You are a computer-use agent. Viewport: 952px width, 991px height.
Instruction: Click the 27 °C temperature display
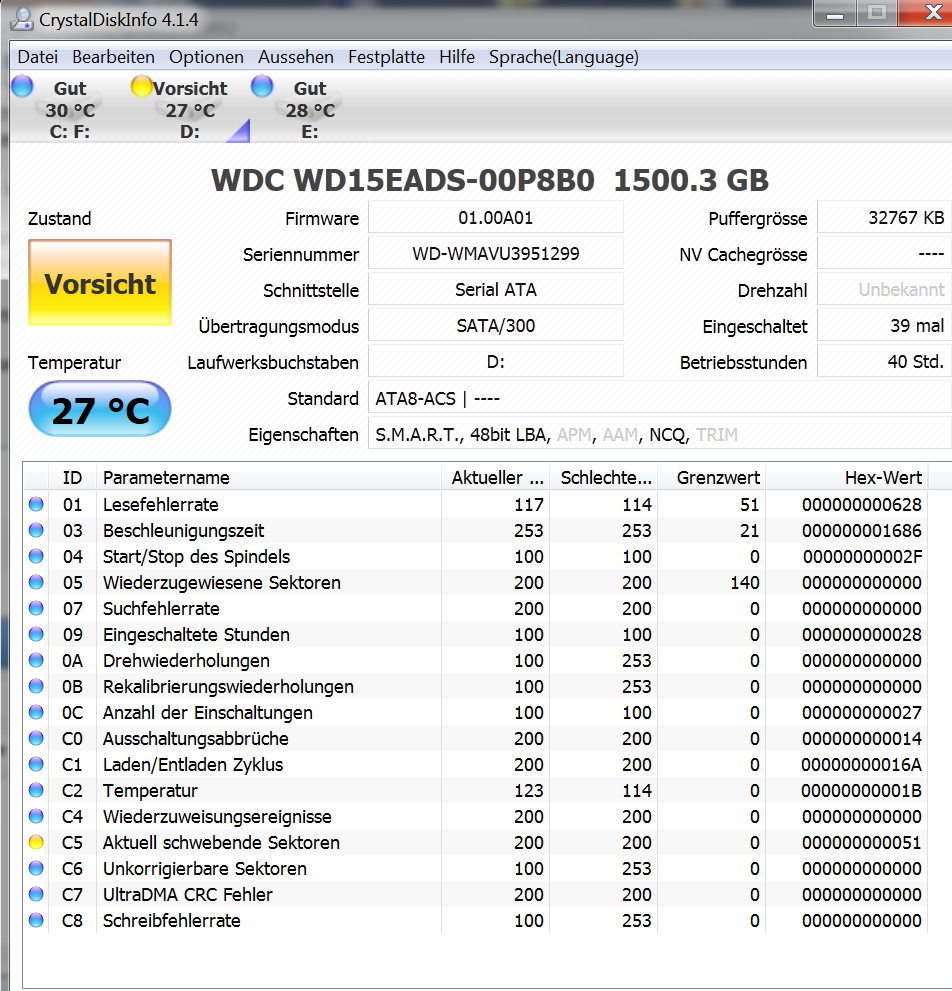click(x=100, y=409)
